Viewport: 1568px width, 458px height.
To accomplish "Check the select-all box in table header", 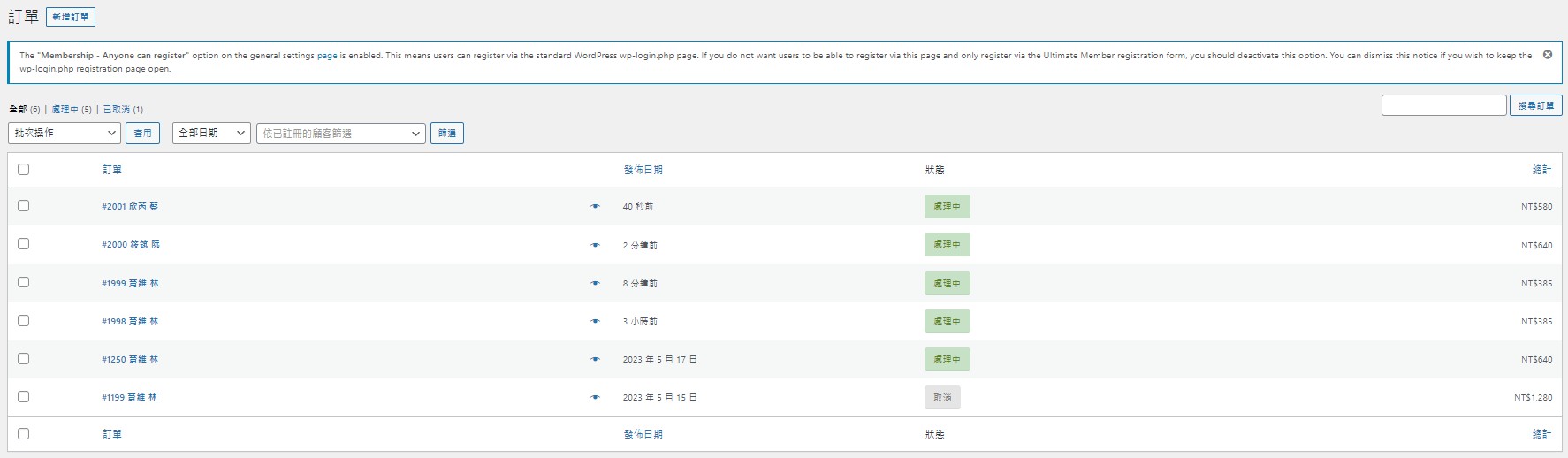I will [x=24, y=169].
